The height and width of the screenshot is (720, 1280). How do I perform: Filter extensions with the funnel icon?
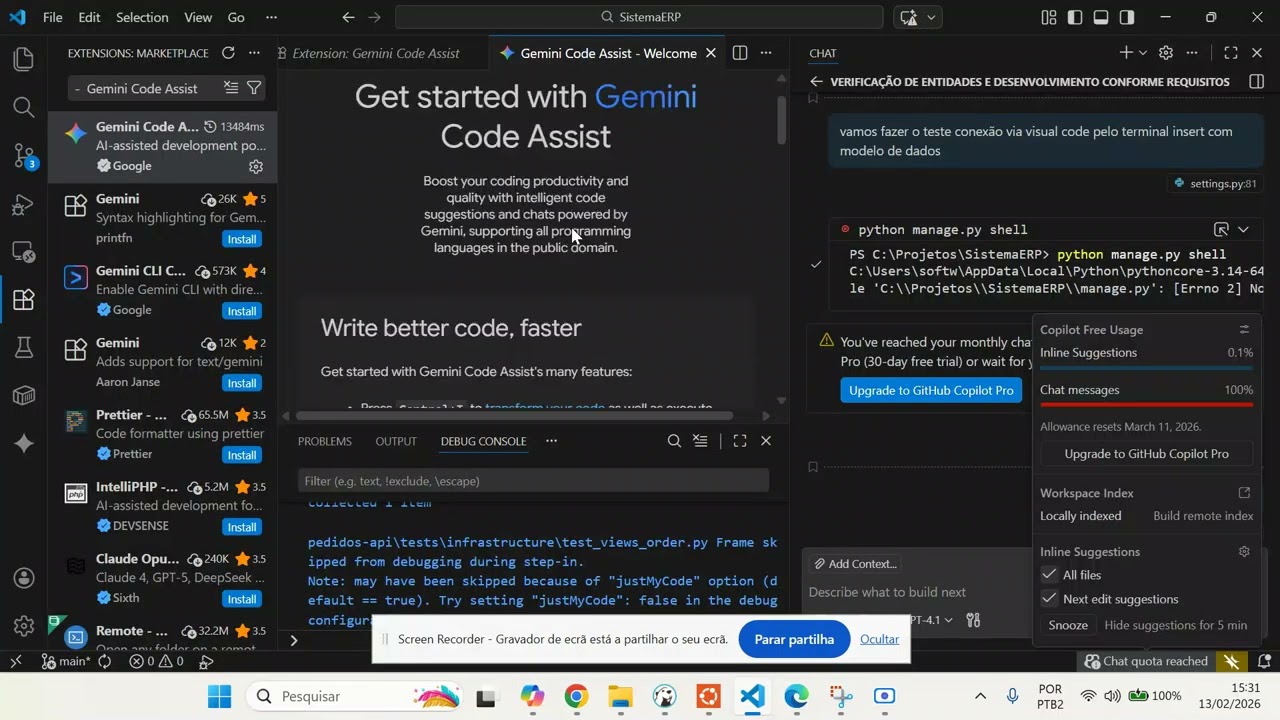click(x=254, y=88)
